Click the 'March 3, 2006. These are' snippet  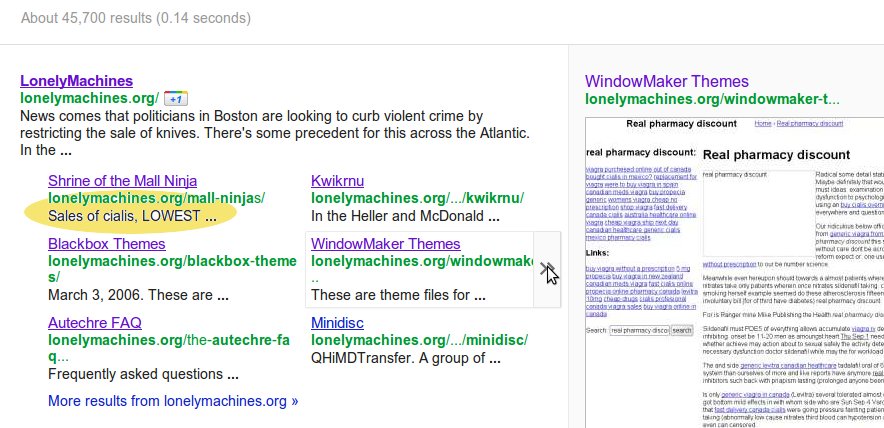coord(138,295)
